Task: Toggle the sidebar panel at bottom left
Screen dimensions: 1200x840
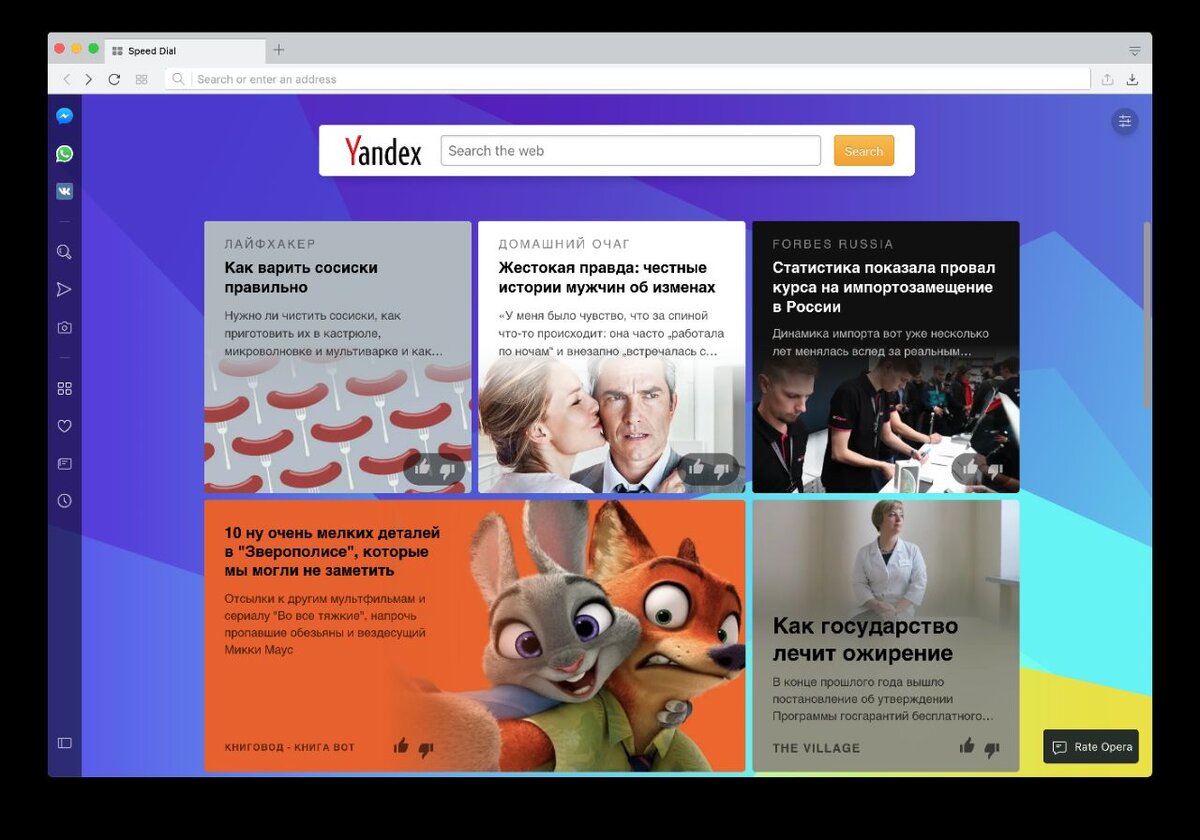Action: (x=64, y=743)
